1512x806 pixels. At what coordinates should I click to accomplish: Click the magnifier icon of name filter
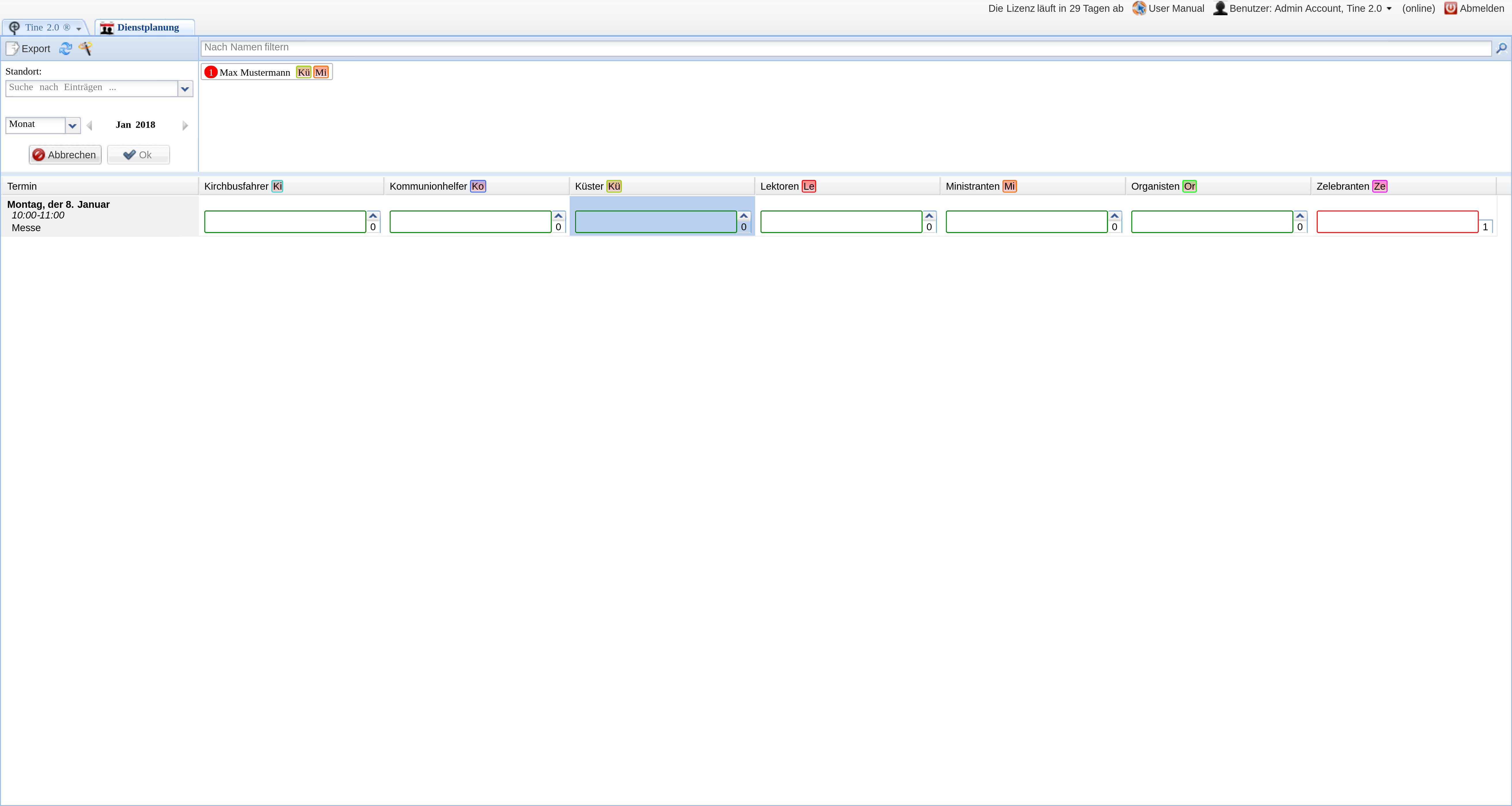(1501, 48)
